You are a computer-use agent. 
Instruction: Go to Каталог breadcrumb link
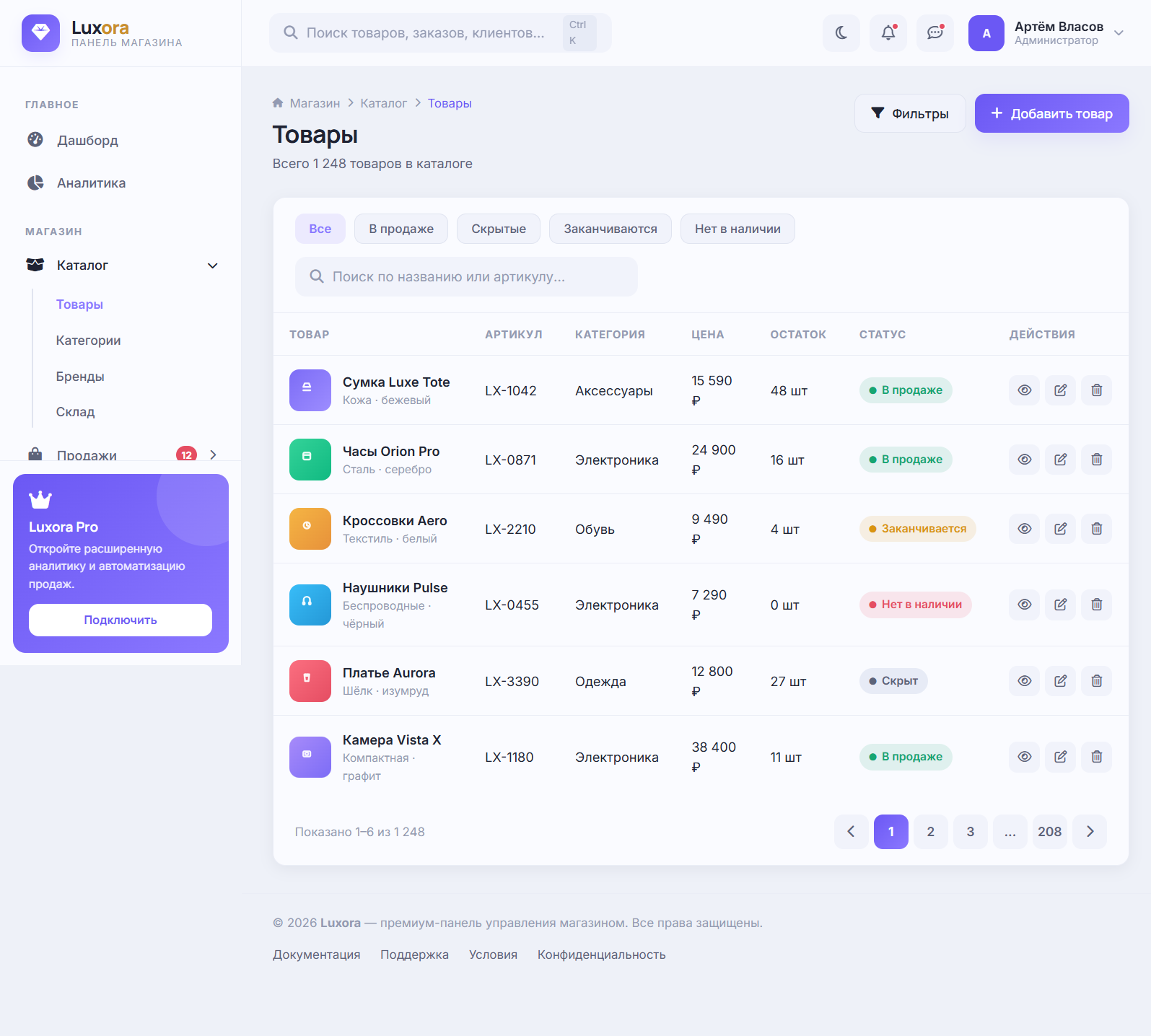(384, 103)
